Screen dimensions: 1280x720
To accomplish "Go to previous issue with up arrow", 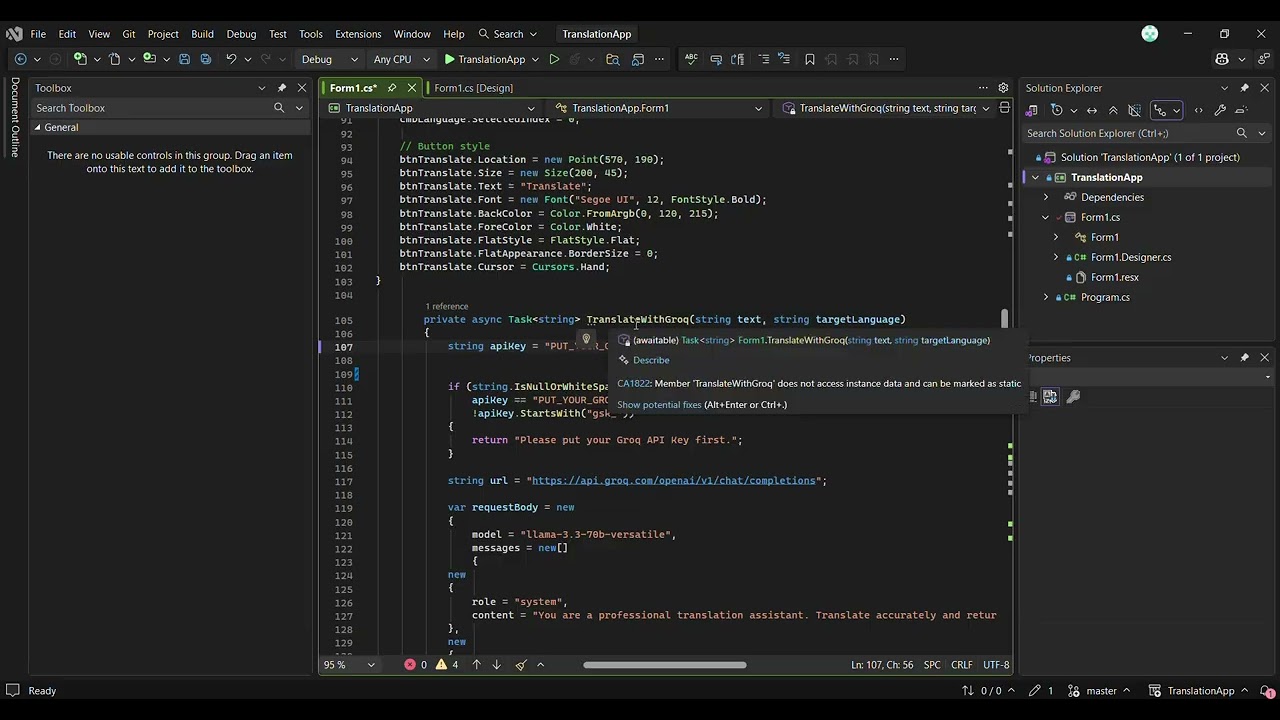I will point(477,665).
